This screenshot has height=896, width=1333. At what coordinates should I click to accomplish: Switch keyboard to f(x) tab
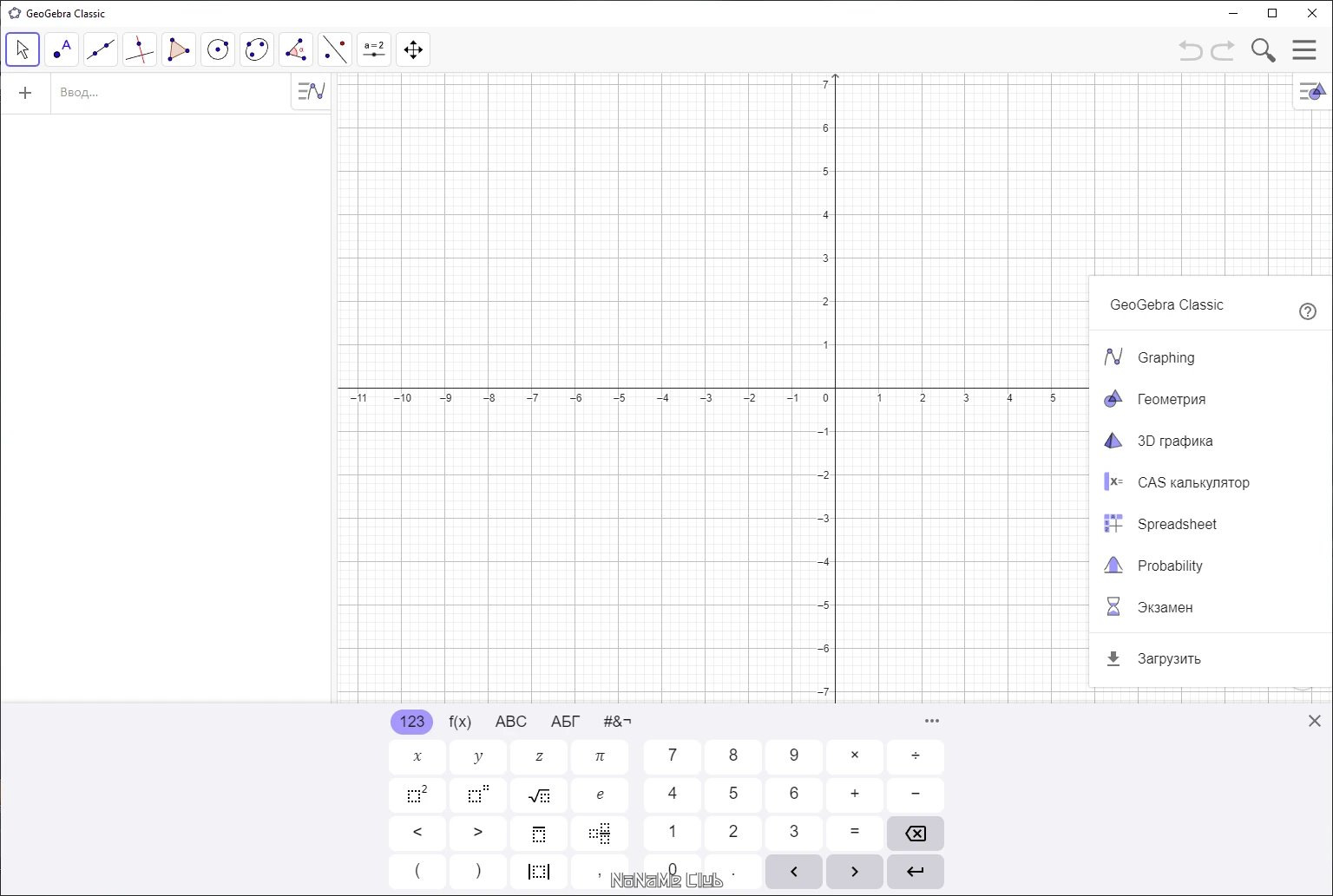pos(460,722)
